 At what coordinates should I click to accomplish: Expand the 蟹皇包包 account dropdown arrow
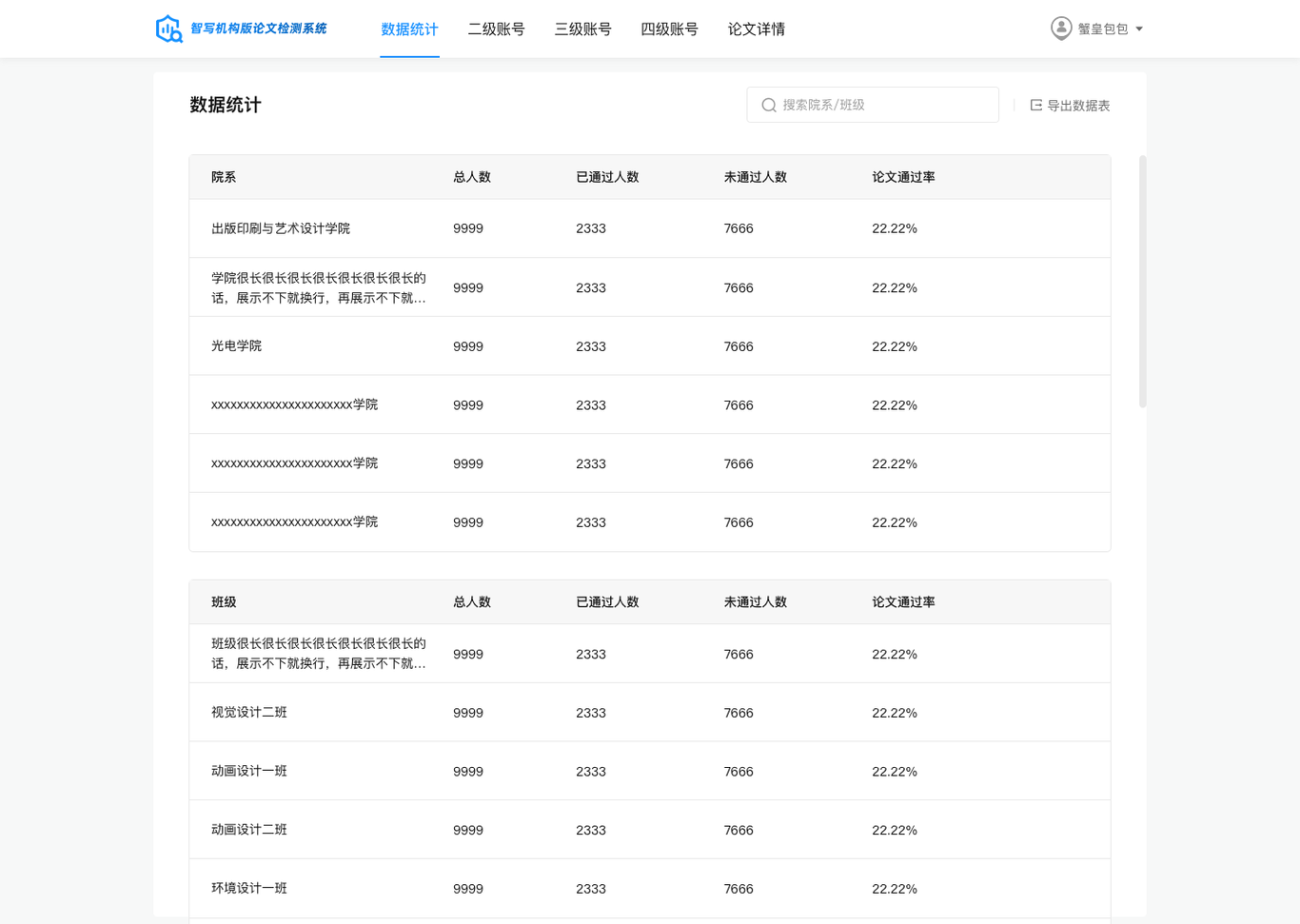point(1139,29)
